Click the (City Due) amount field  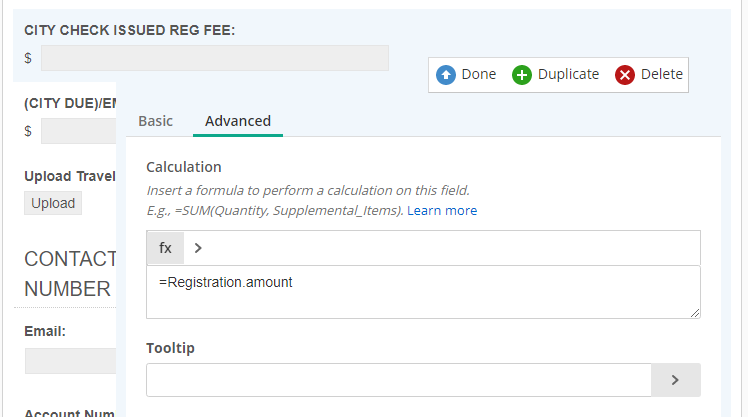79,131
